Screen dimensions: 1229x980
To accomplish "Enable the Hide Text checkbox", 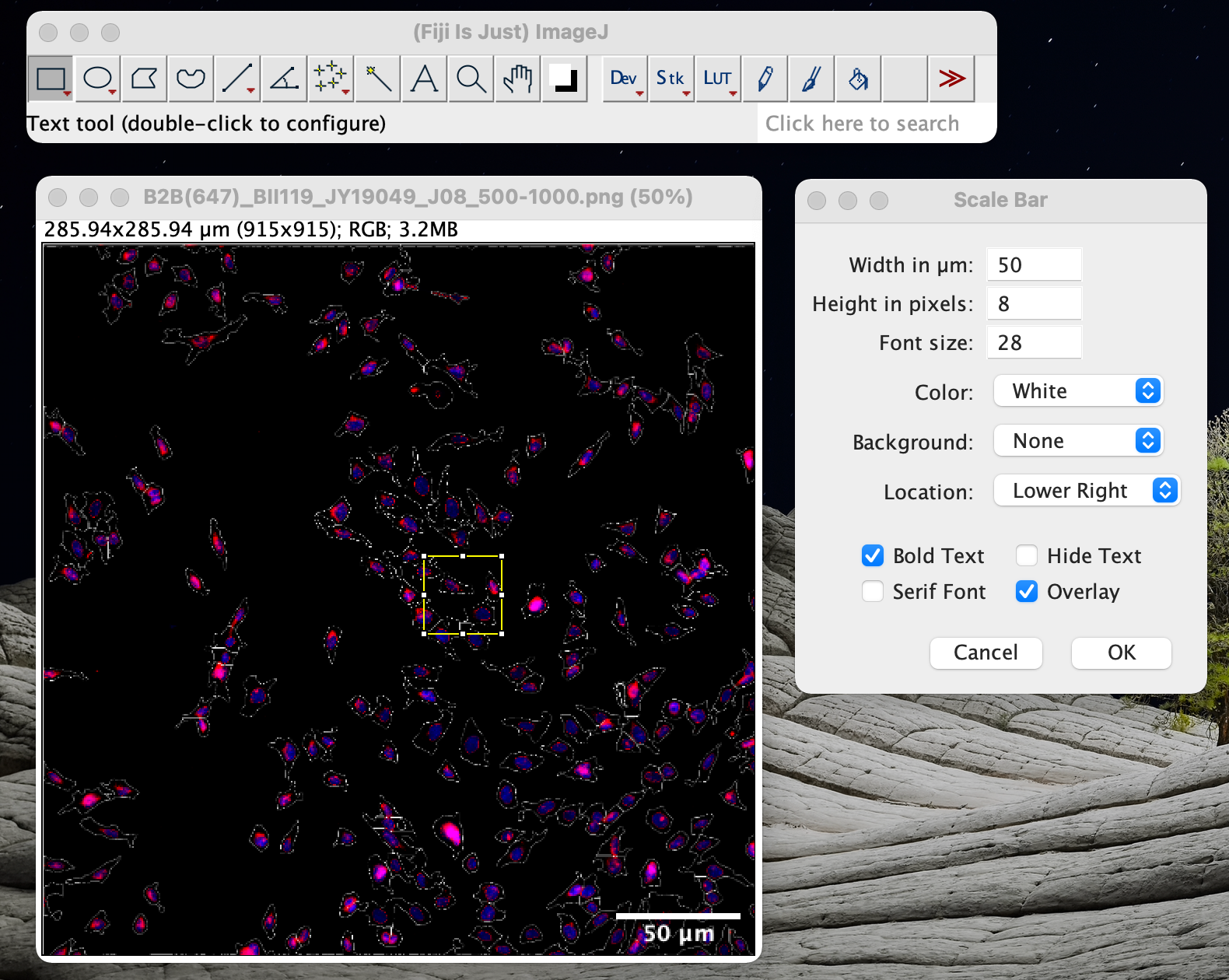I will point(1027,555).
